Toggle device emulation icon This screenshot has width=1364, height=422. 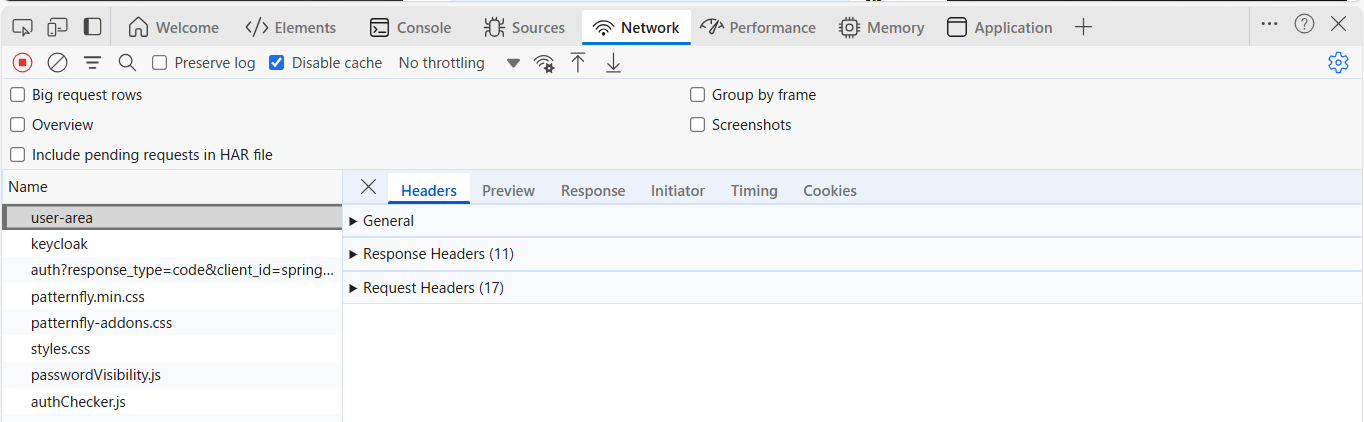(x=58, y=27)
